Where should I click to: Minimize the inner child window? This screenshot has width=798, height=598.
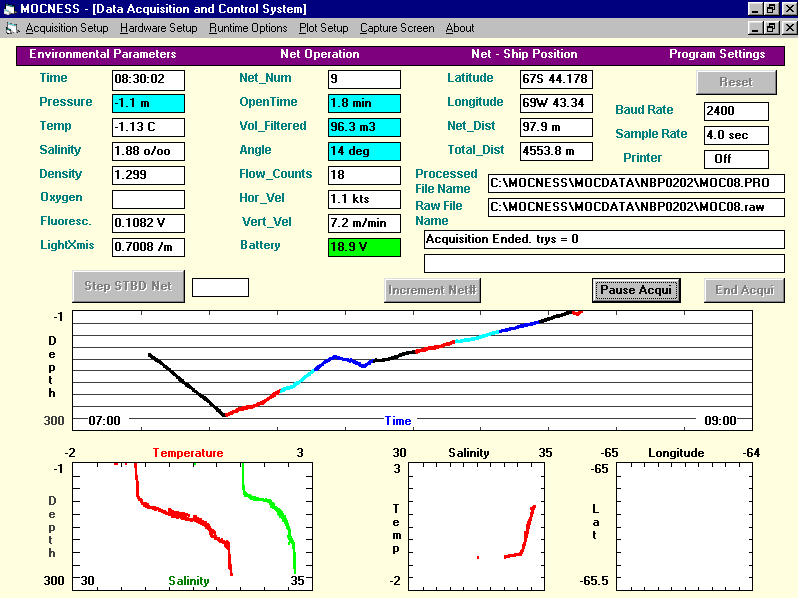(x=755, y=28)
